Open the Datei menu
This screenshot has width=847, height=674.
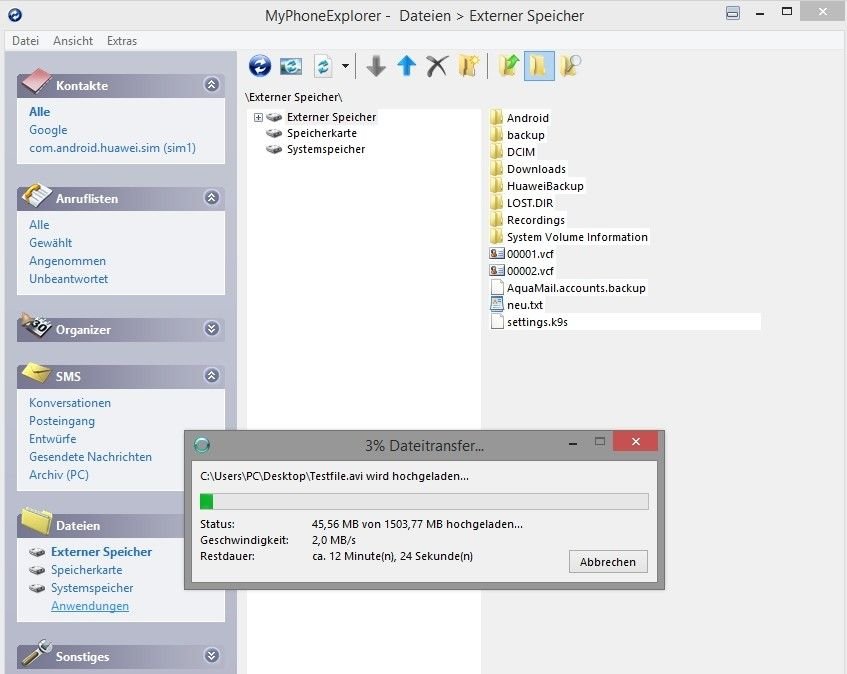[x=25, y=41]
